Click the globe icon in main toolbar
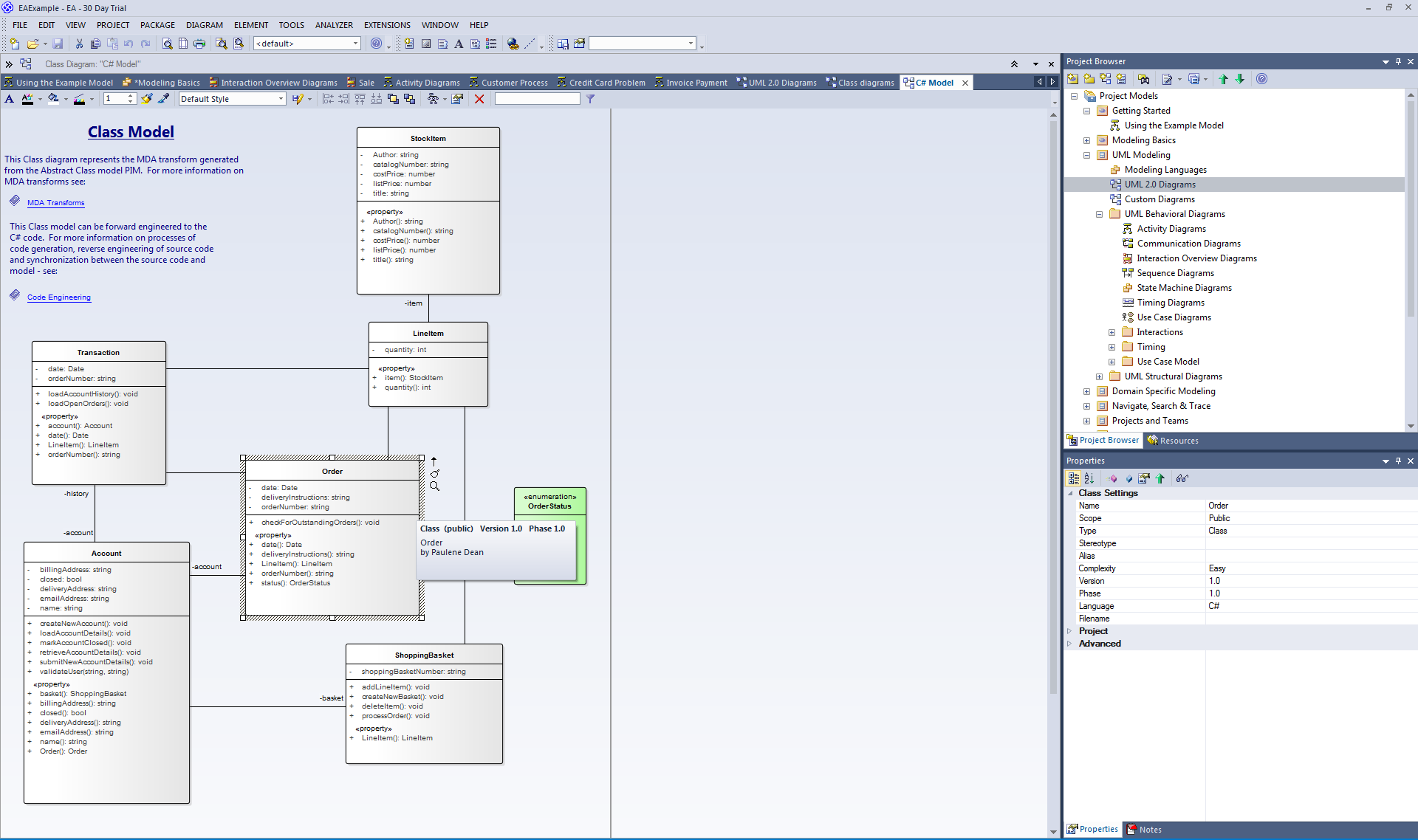This screenshot has height=840, width=1418. pyautogui.click(x=513, y=44)
